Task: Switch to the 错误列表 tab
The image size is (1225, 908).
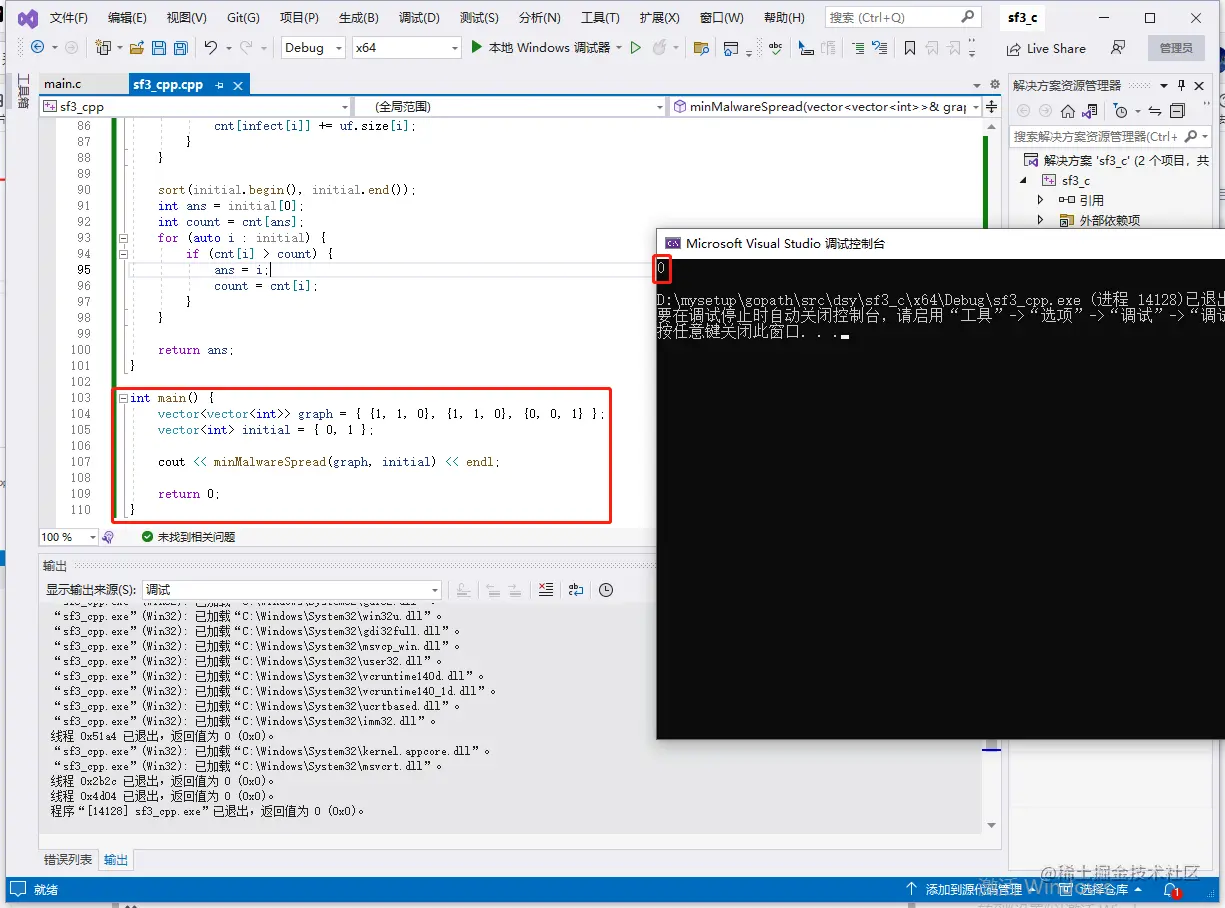Action: [68, 859]
